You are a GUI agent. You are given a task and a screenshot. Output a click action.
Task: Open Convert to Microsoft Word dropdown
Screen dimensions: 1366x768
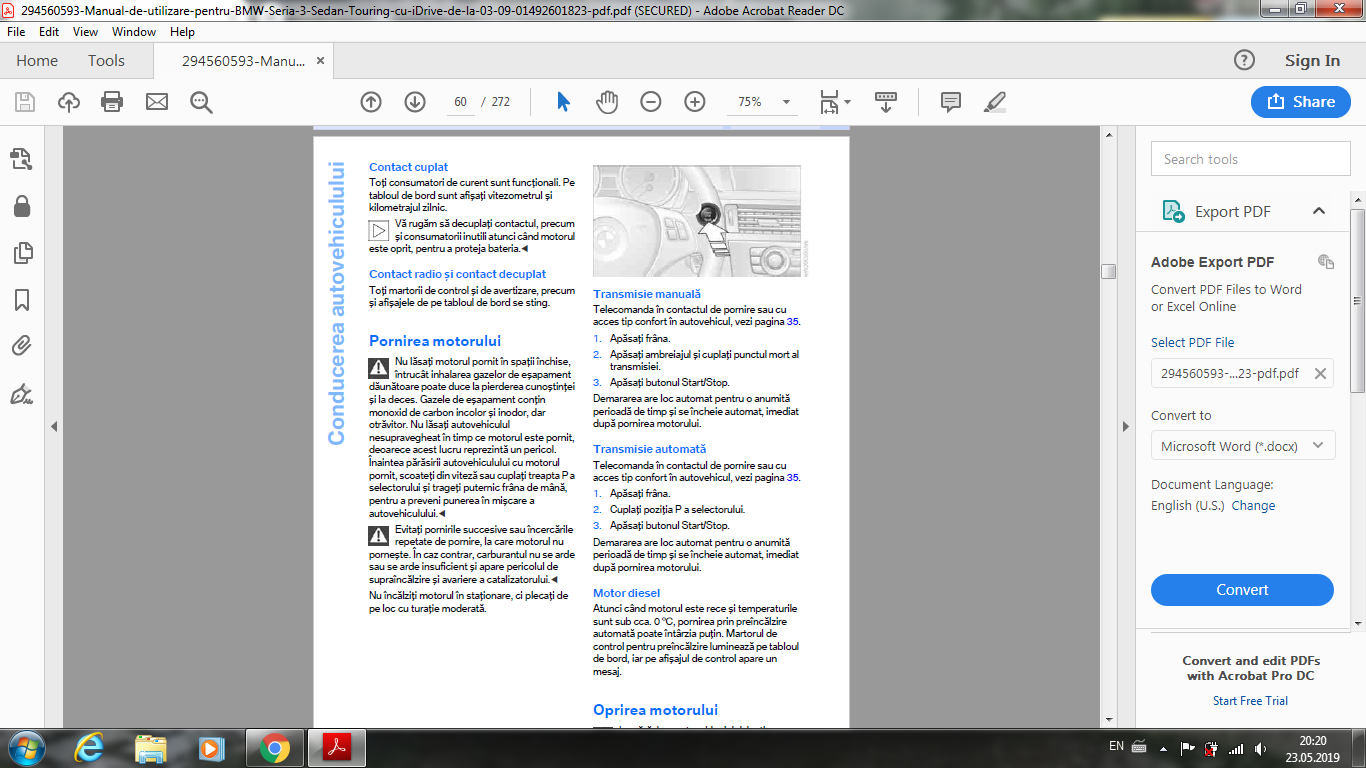pos(1243,446)
